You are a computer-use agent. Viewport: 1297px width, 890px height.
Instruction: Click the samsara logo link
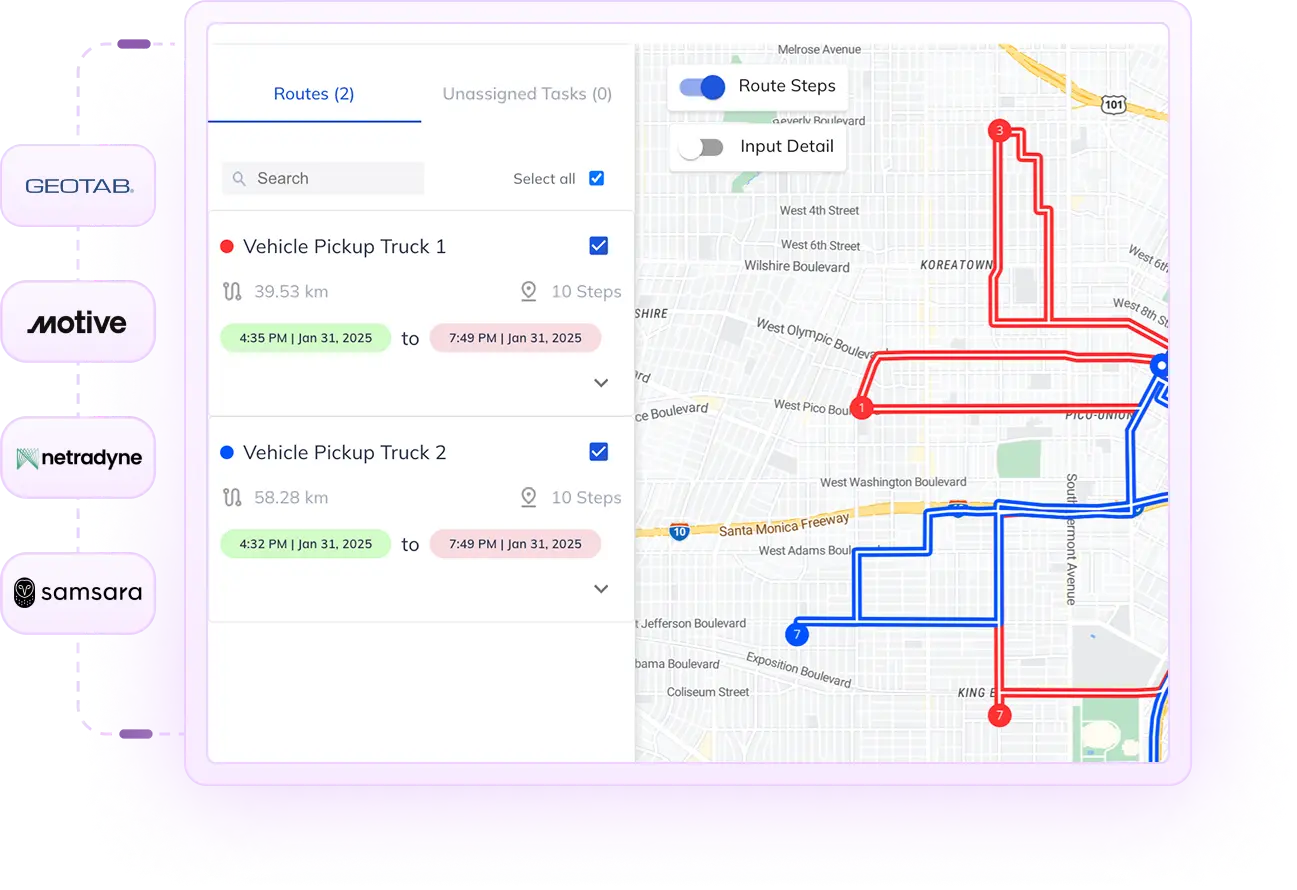(x=78, y=592)
